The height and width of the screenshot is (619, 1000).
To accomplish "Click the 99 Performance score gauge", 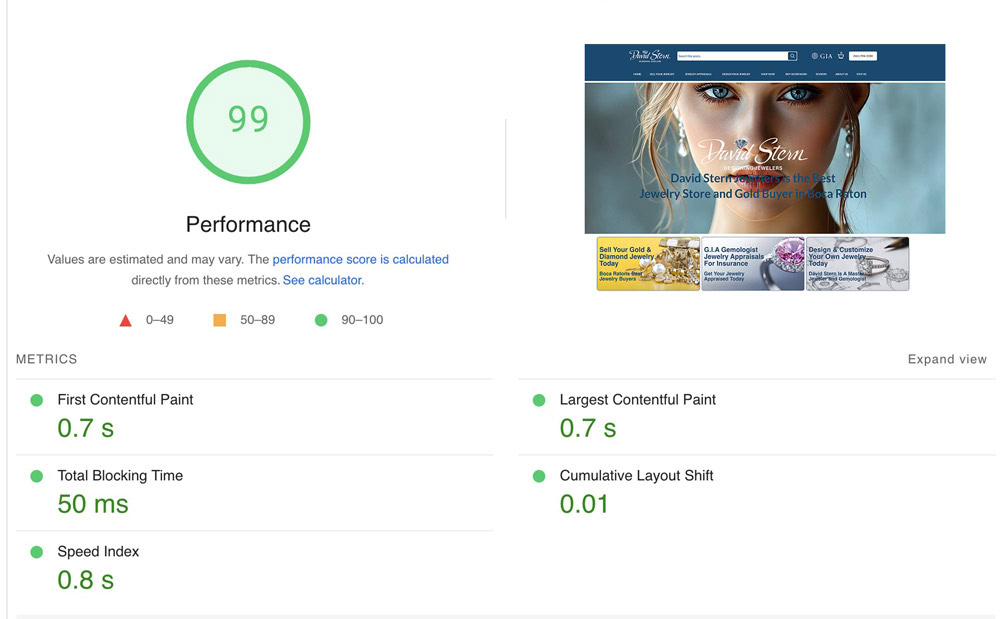I will [x=248, y=119].
